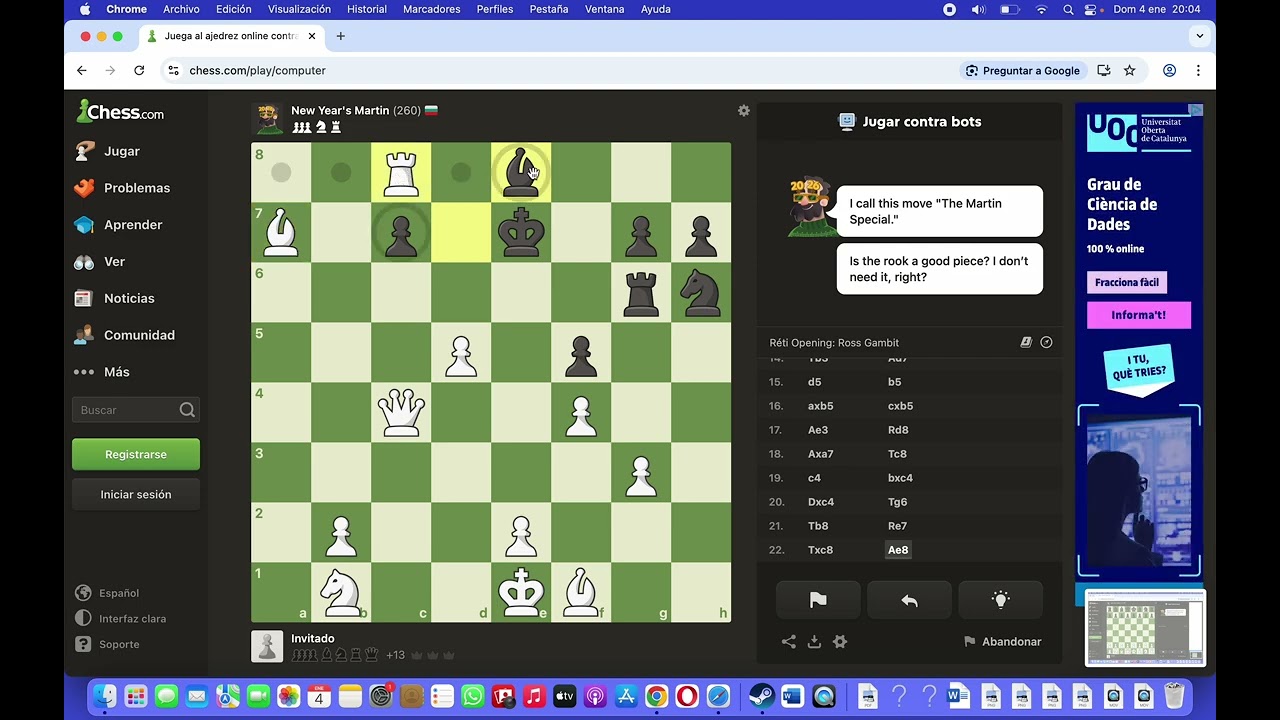This screenshot has width=1280, height=720.
Task: Open WhatsApp from the Dock
Action: click(472, 696)
